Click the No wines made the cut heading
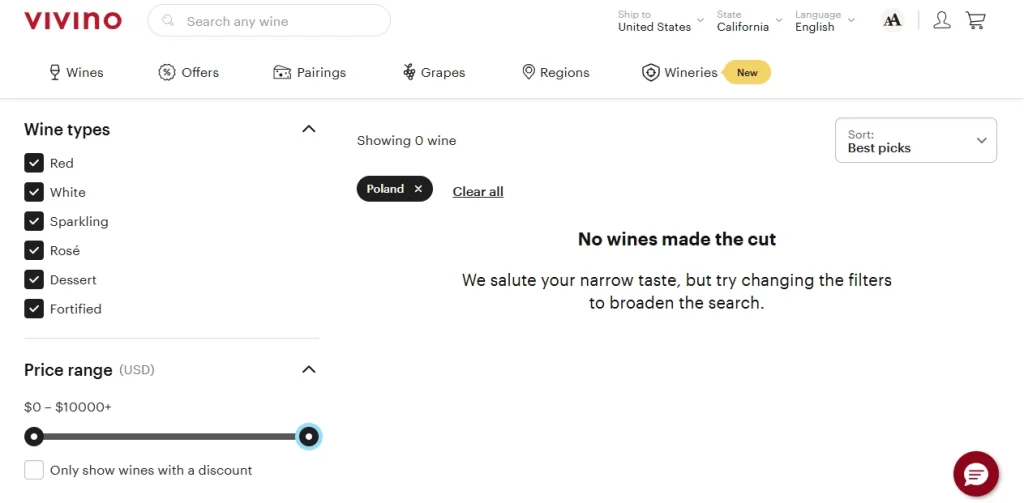The height and width of the screenshot is (503, 1024). (677, 239)
